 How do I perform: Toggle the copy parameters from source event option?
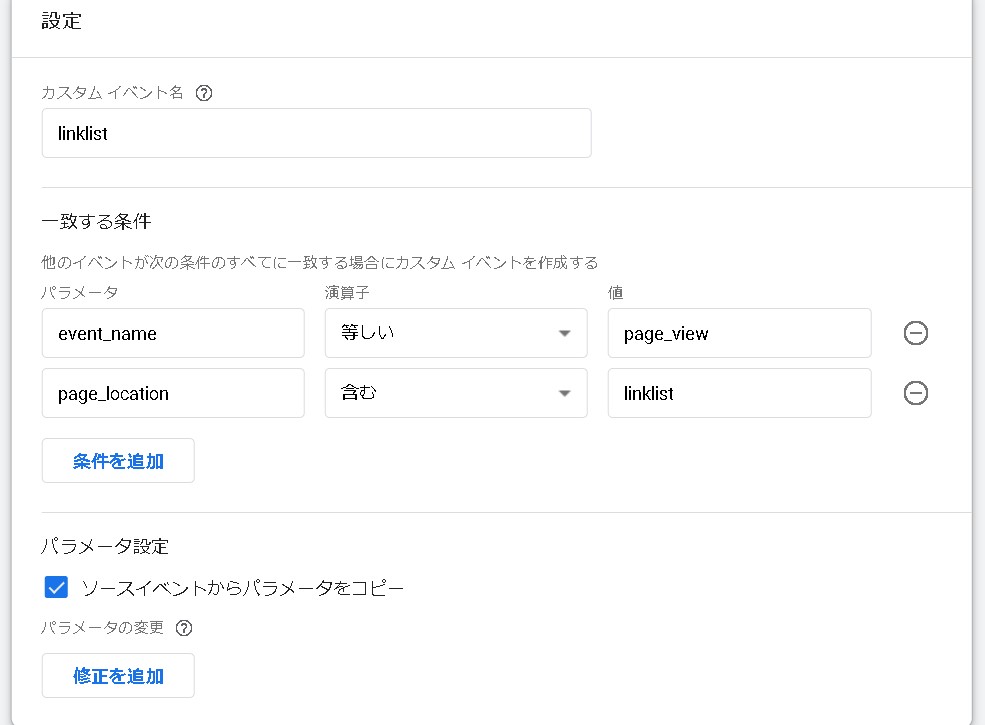55,587
